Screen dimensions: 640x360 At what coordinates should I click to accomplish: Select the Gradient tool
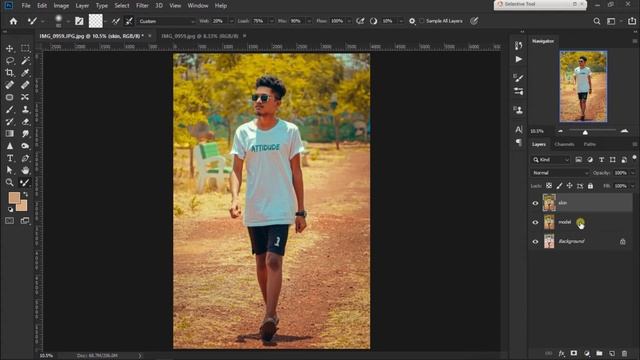(x=9, y=133)
